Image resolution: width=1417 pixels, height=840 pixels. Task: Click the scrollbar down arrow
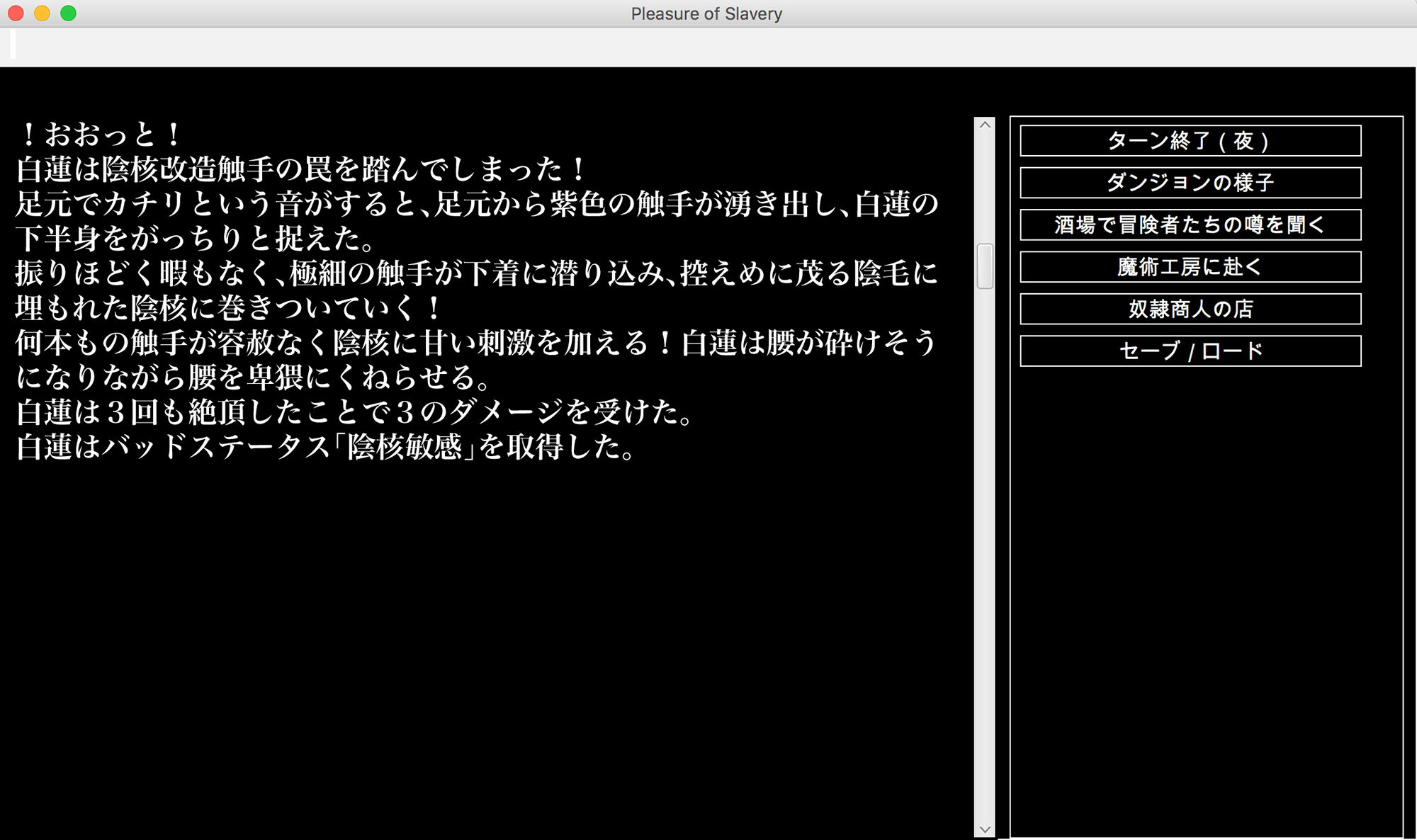(x=984, y=829)
